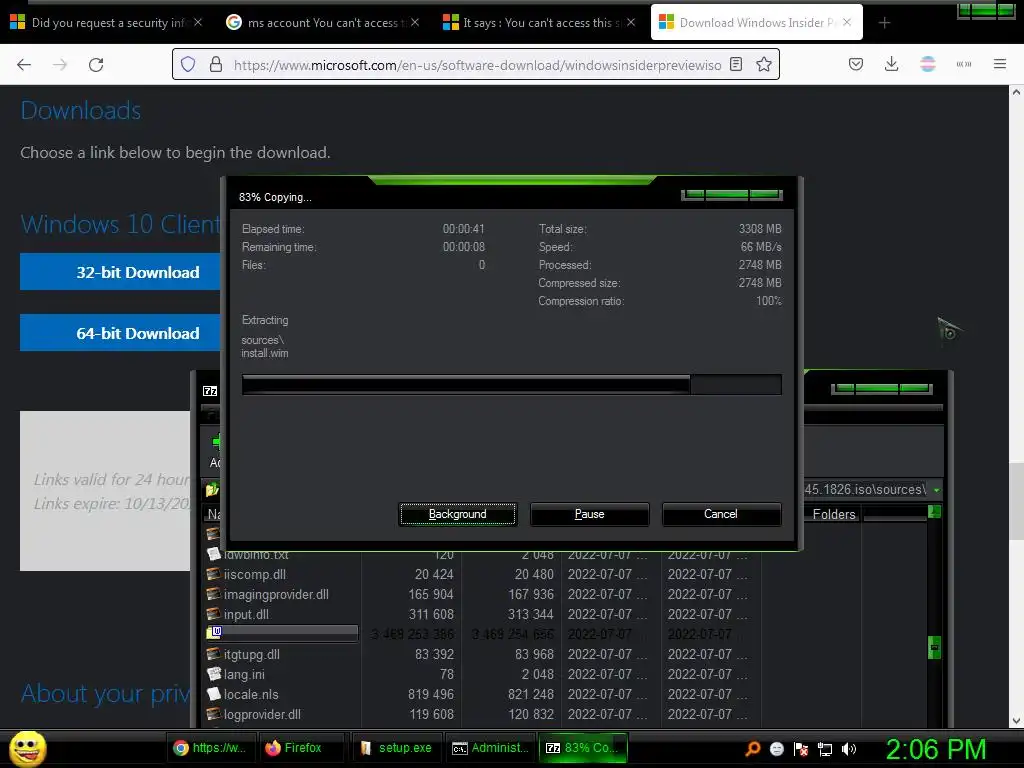Send the extraction to Background
Image resolution: width=1024 pixels, height=768 pixels.
pyautogui.click(x=457, y=514)
